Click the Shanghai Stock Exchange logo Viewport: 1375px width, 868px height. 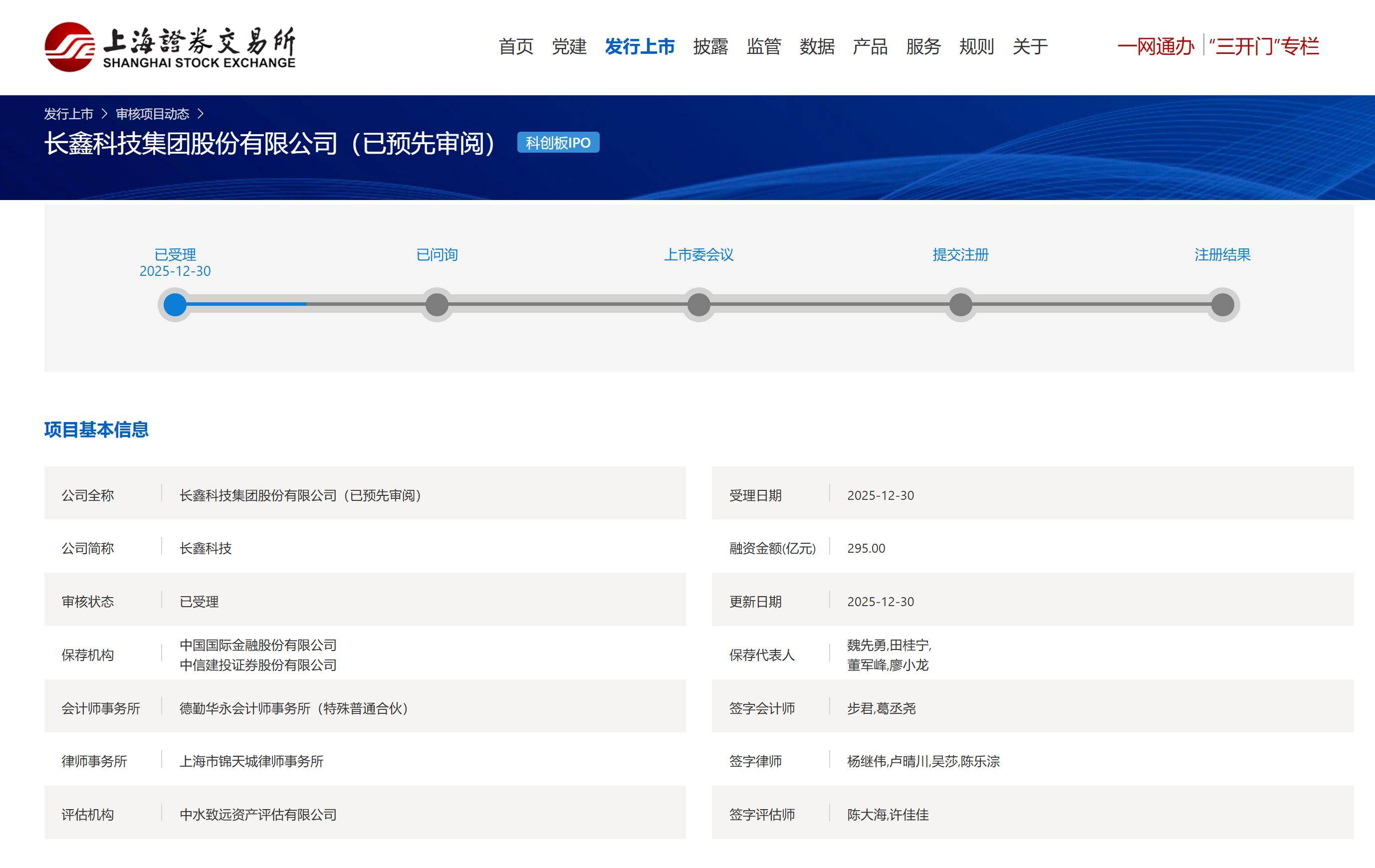pyautogui.click(x=170, y=47)
